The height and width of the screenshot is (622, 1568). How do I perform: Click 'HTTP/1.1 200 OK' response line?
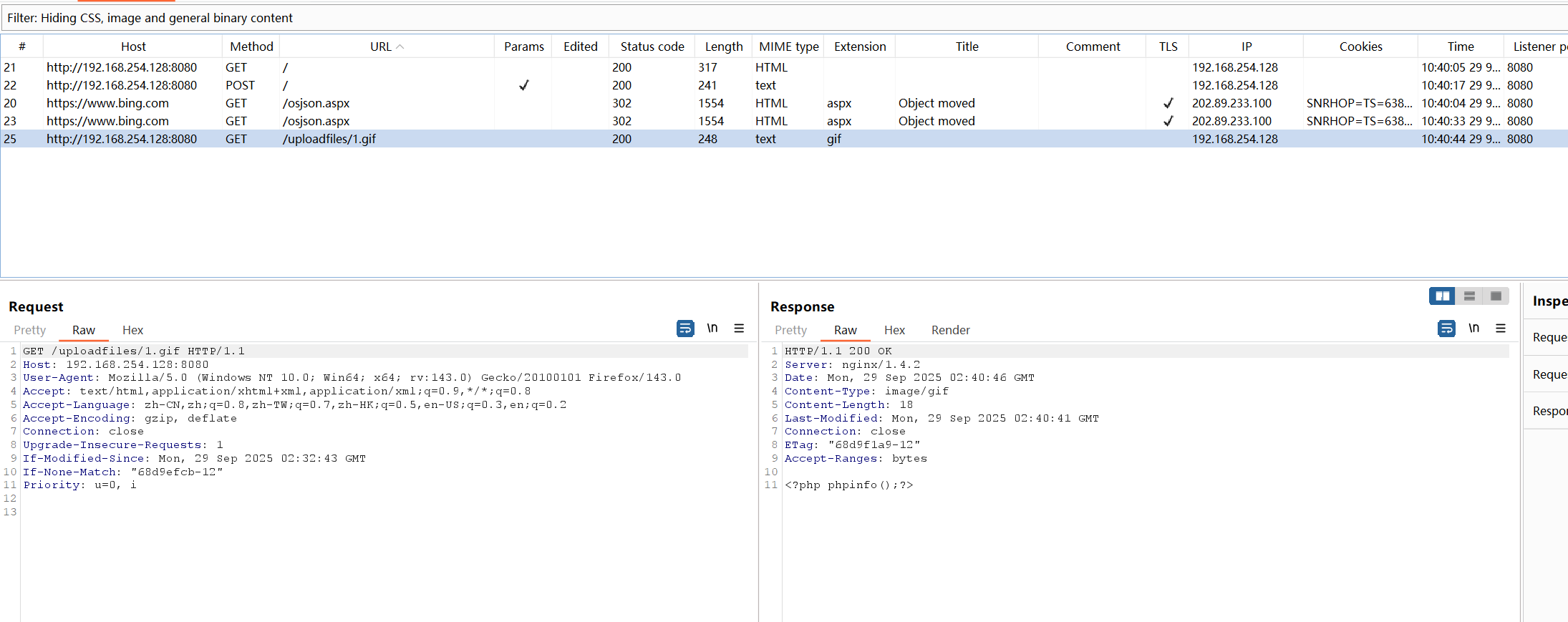pyautogui.click(x=838, y=351)
